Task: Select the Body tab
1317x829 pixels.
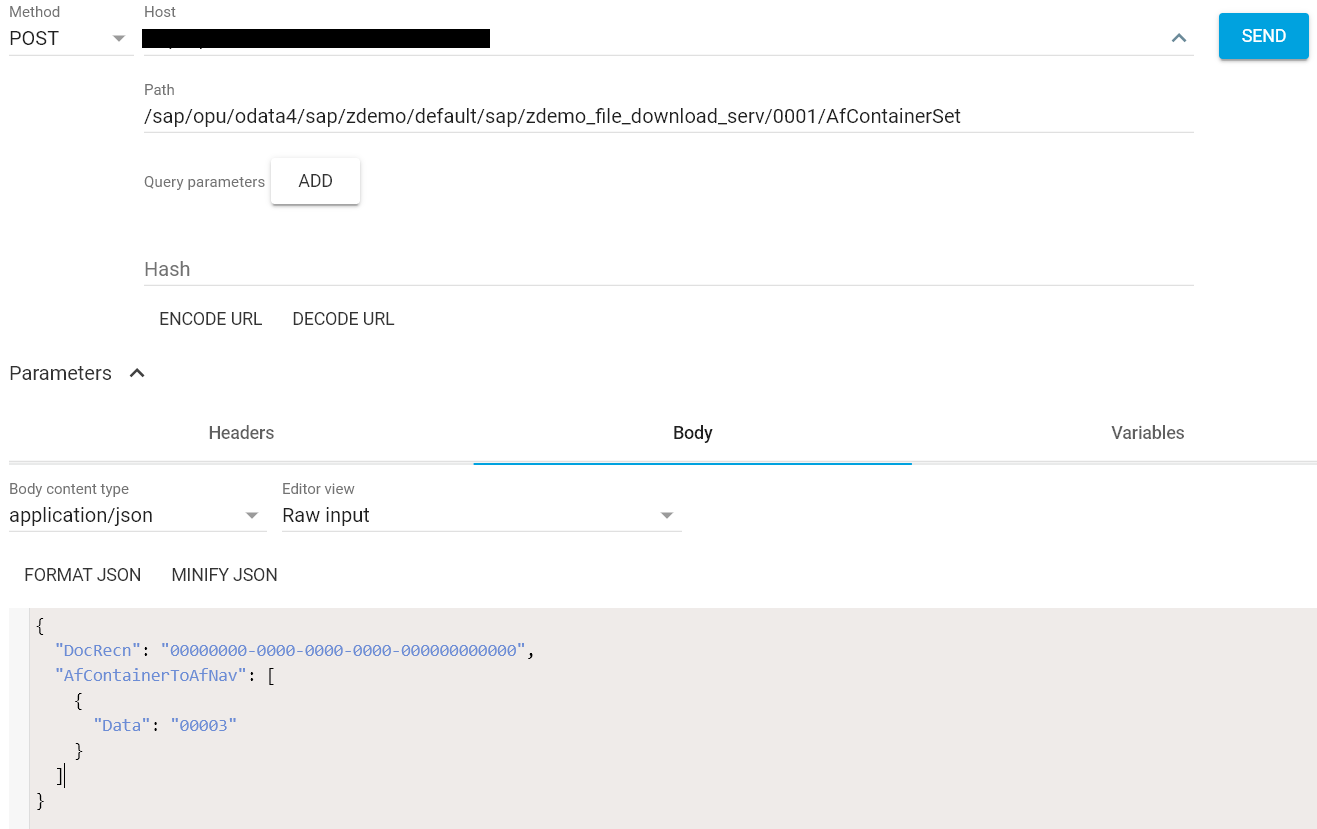Action: [x=693, y=433]
